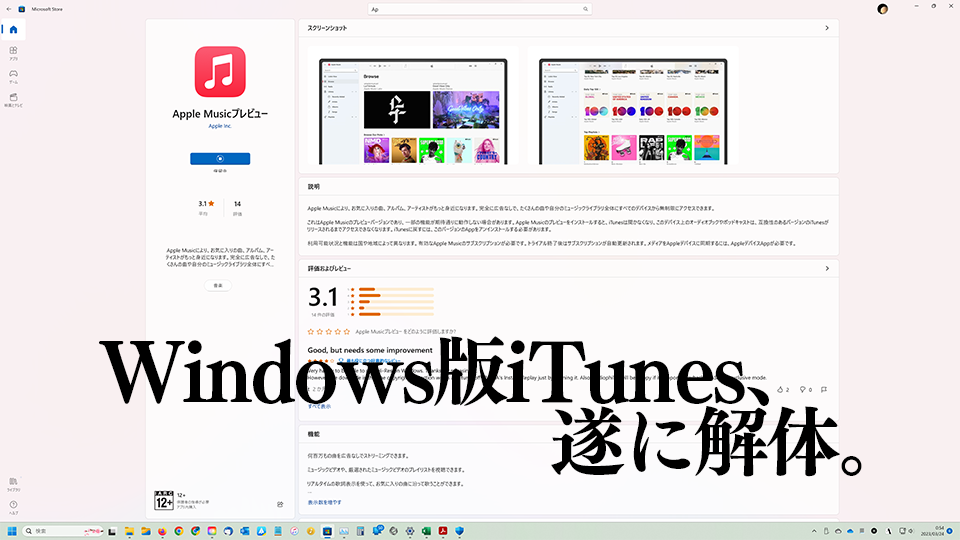Open the second screenshot showing Top 100 charts
Screen dimensions: 960x540
[x=633, y=111]
